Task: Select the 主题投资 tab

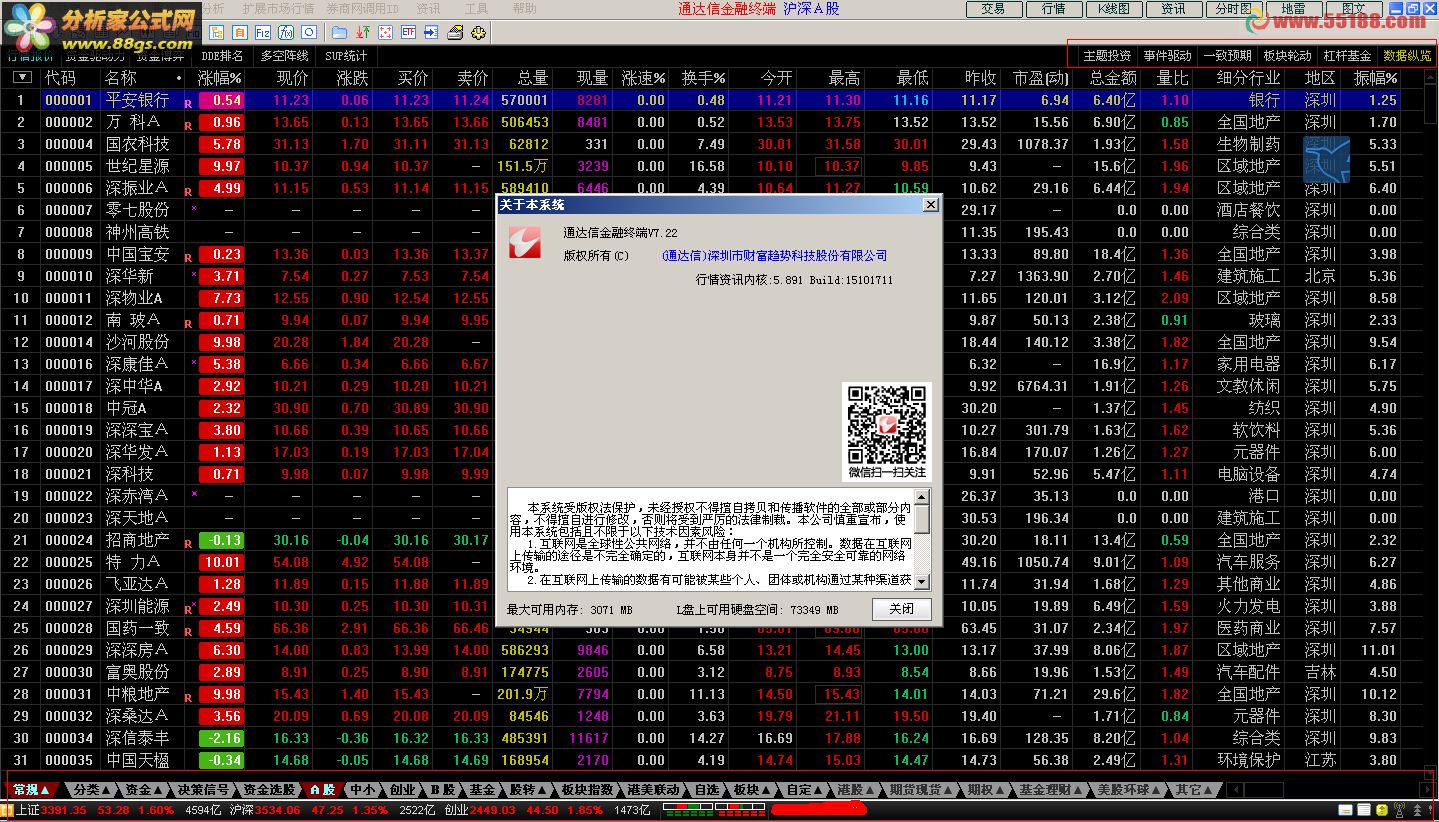Action: [1107, 56]
